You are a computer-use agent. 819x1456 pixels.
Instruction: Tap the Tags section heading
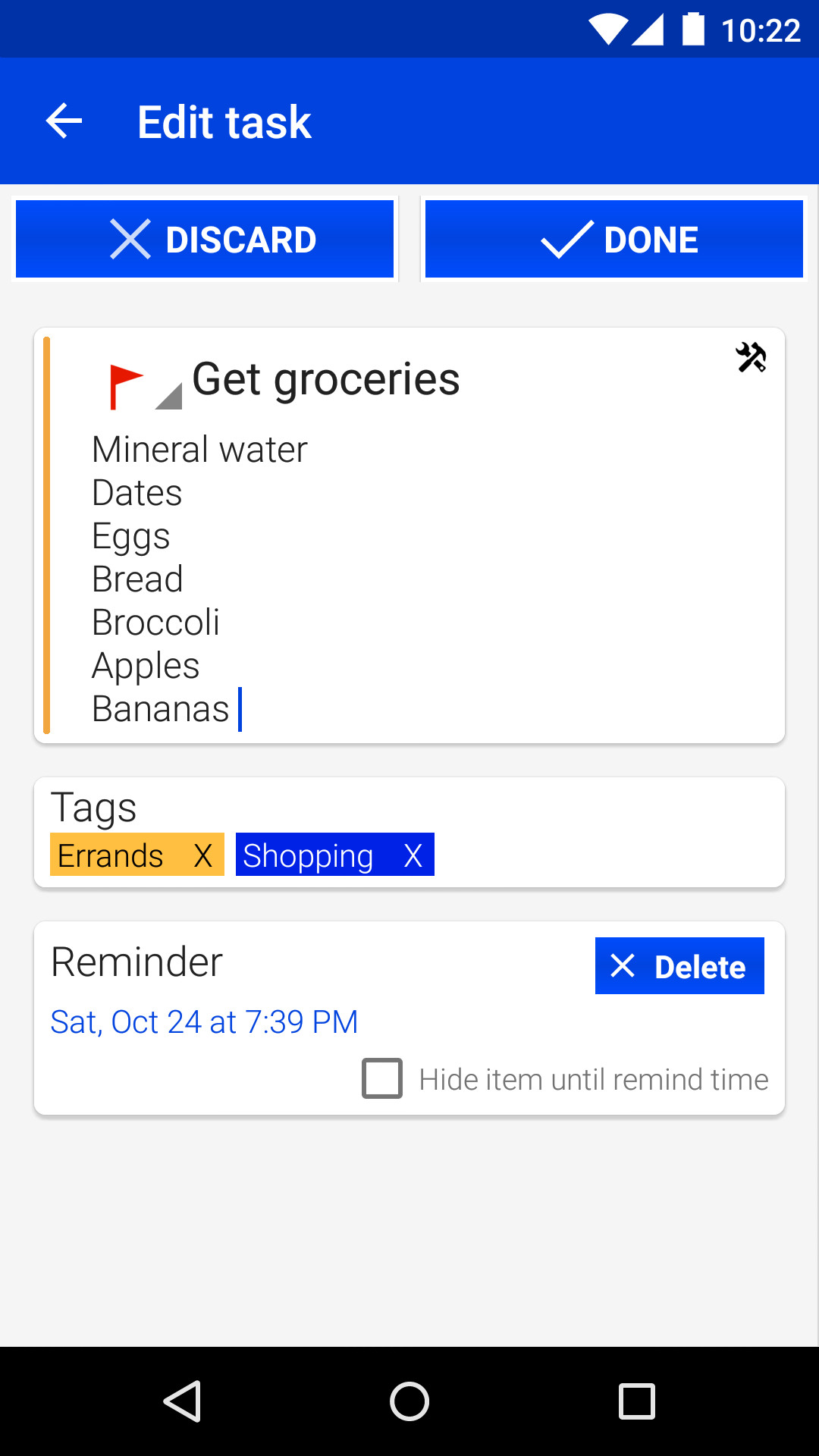coord(93,807)
